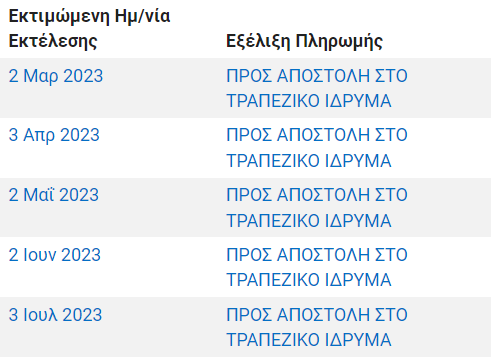Open the 3 Απρ 2023 date link

pyautogui.click(x=54, y=135)
